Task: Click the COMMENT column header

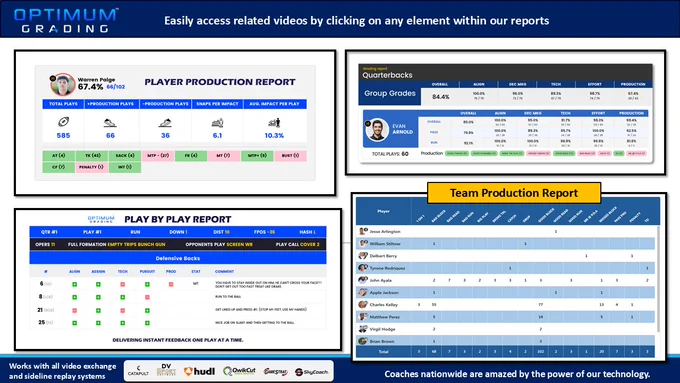Action: (224, 272)
